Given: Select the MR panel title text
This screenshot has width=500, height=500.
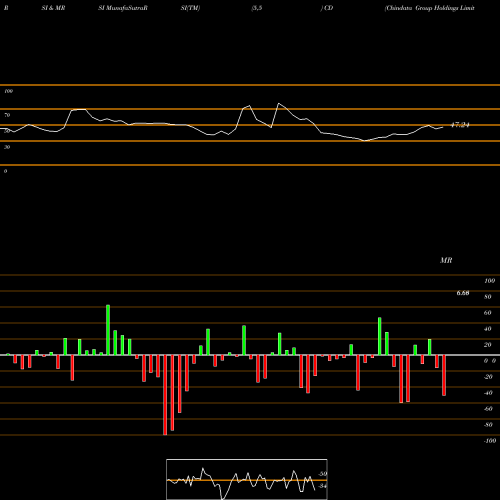Looking at the screenshot, I should 446,260.
